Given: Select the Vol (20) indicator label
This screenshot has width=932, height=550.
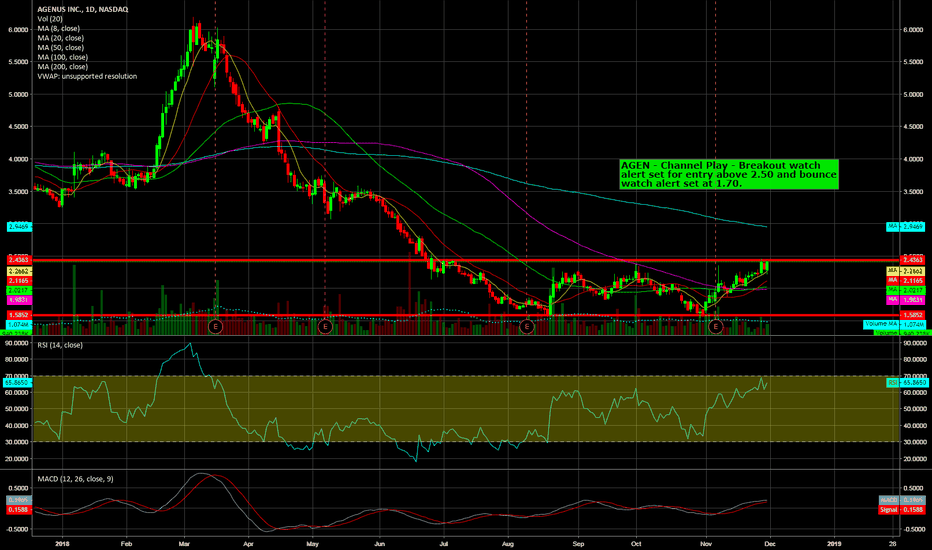Looking at the screenshot, I should 50,19.
